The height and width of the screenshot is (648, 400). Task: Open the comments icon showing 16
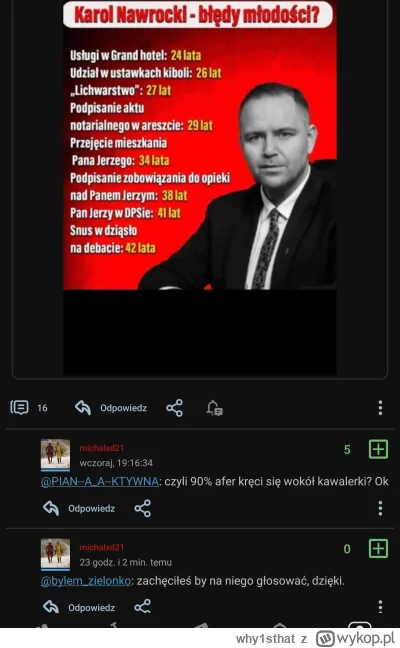19,407
